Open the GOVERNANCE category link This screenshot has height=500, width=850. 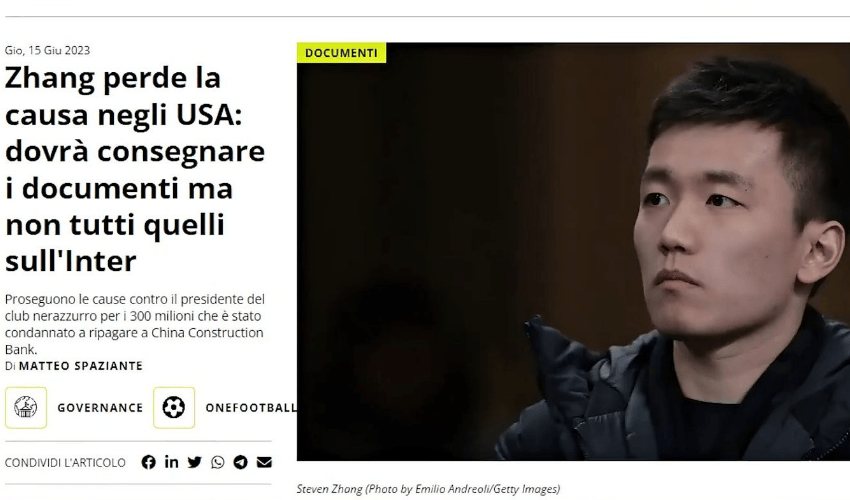100,408
